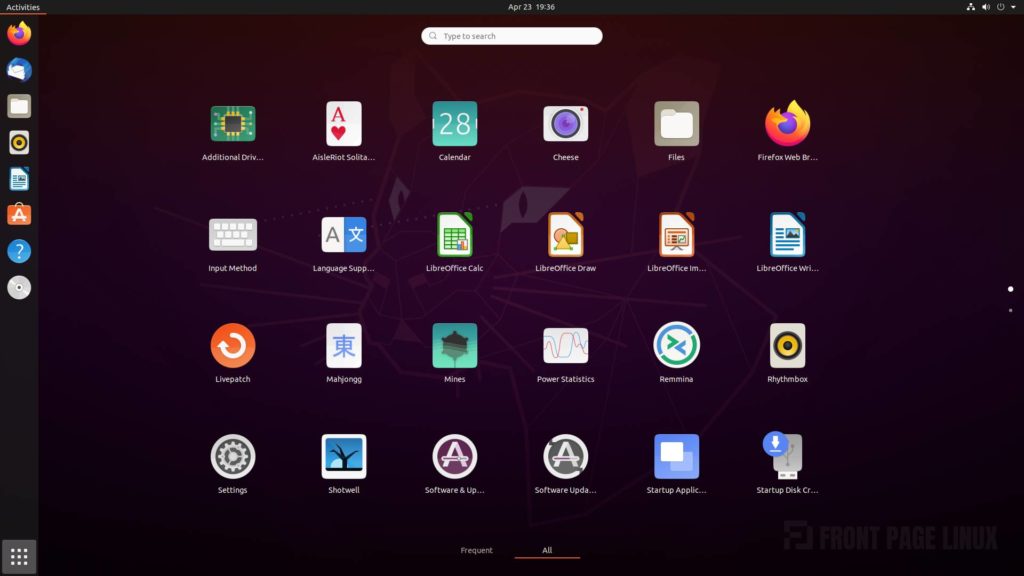Start the Mines game
The image size is (1024, 576).
click(455, 346)
